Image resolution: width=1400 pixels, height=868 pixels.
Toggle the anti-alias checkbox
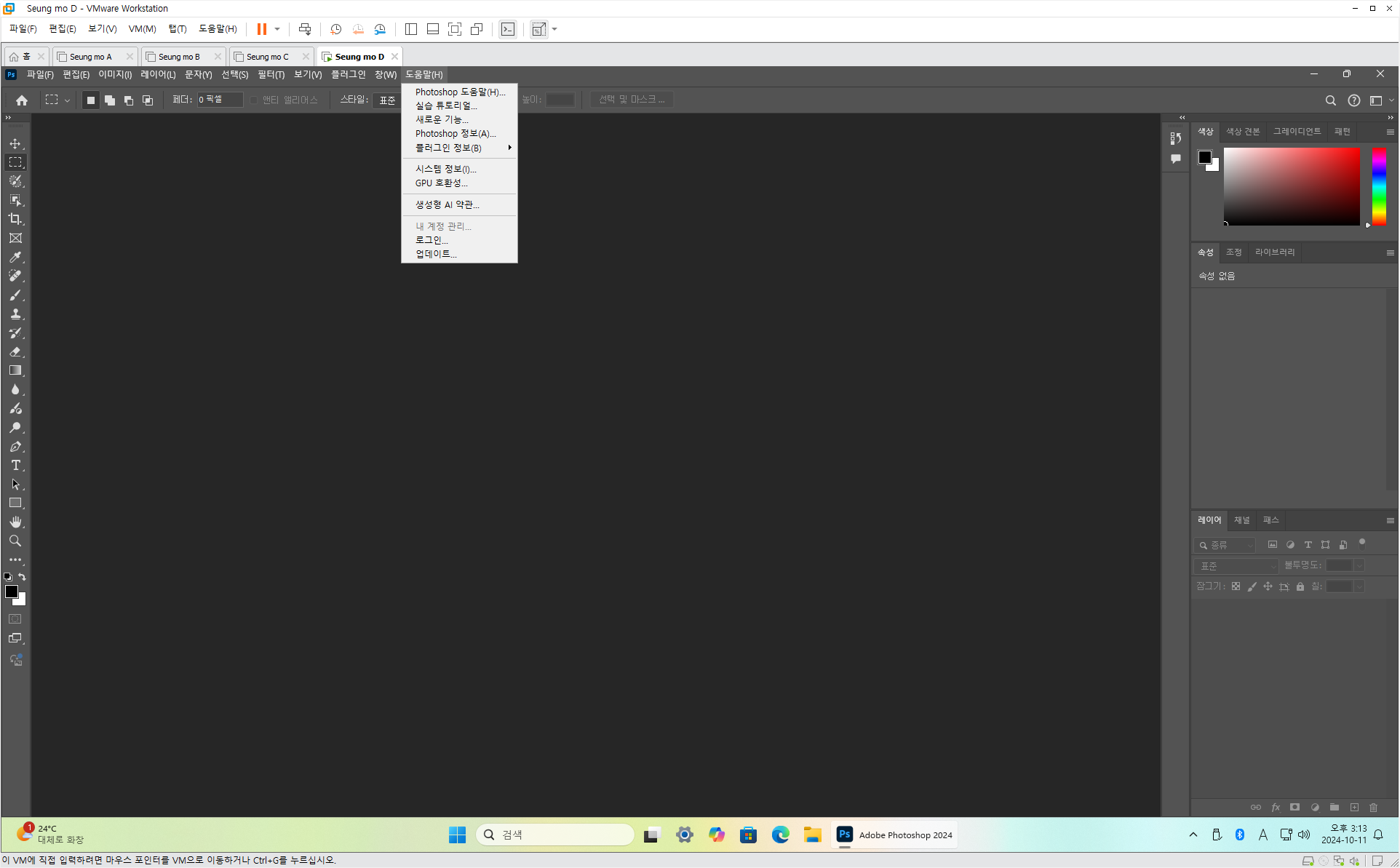click(x=254, y=100)
